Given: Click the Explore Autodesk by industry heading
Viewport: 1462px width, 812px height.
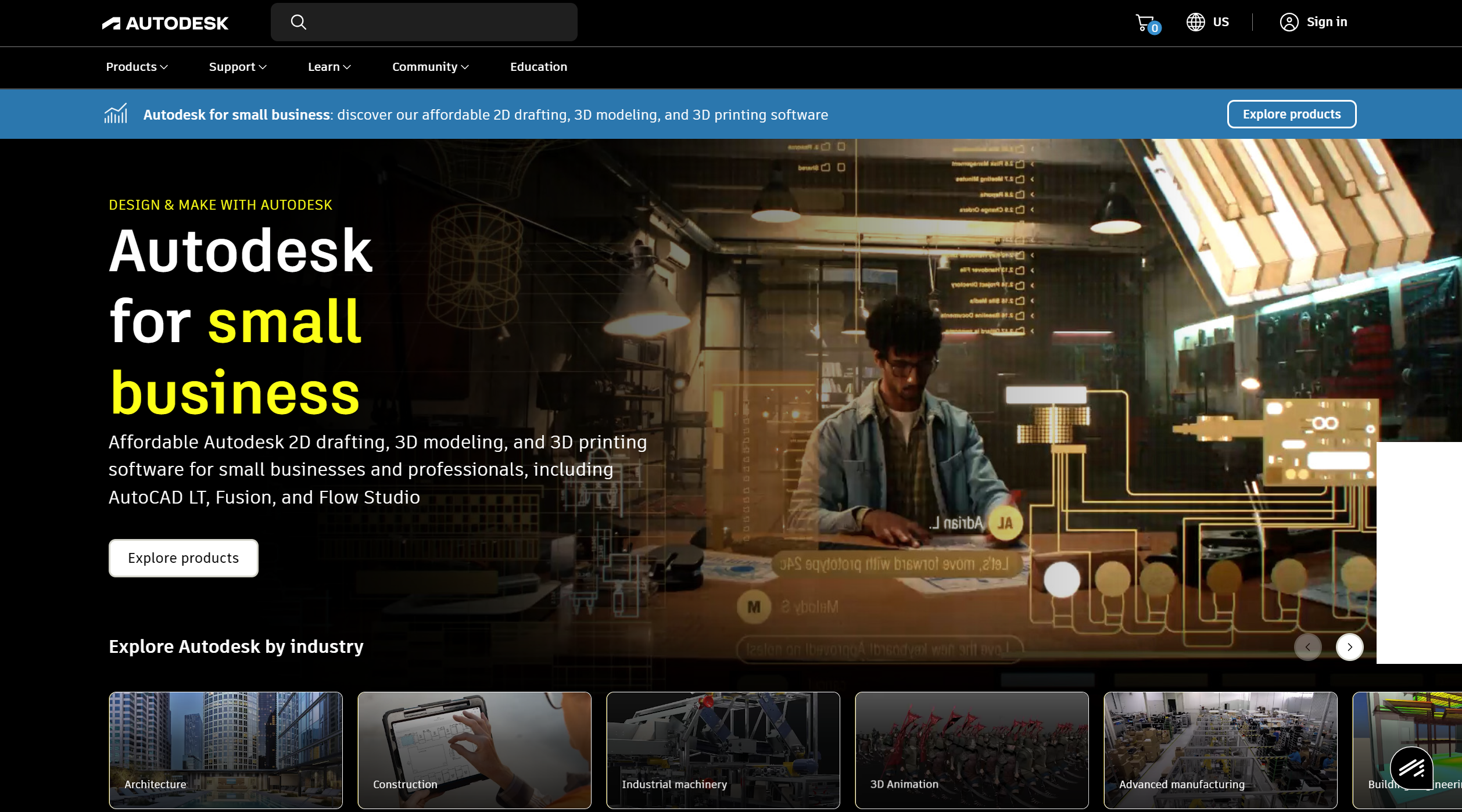Looking at the screenshot, I should (x=236, y=646).
